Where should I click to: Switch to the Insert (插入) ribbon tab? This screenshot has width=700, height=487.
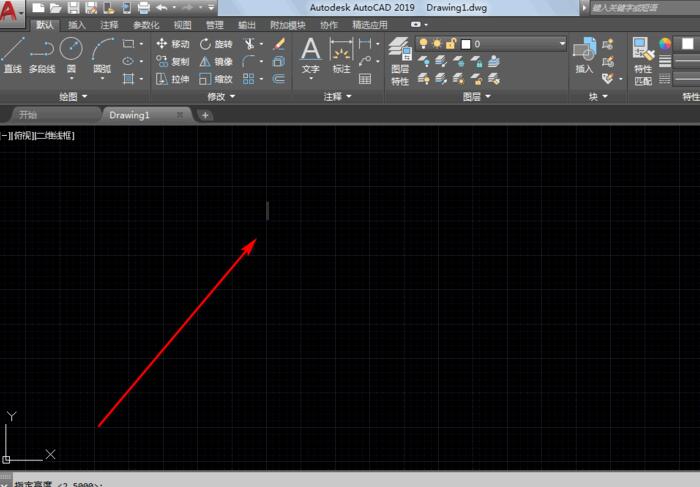coord(76,25)
